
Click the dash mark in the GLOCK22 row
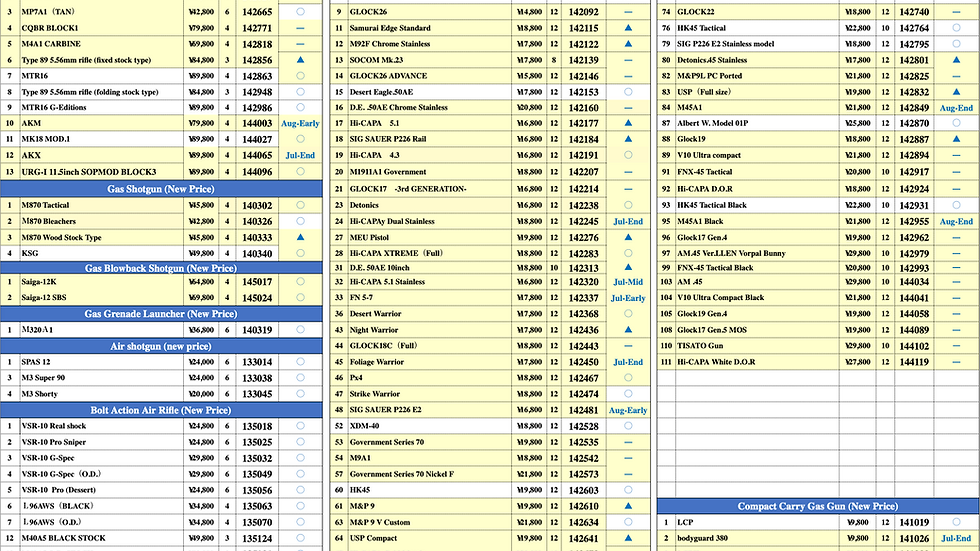[956, 12]
